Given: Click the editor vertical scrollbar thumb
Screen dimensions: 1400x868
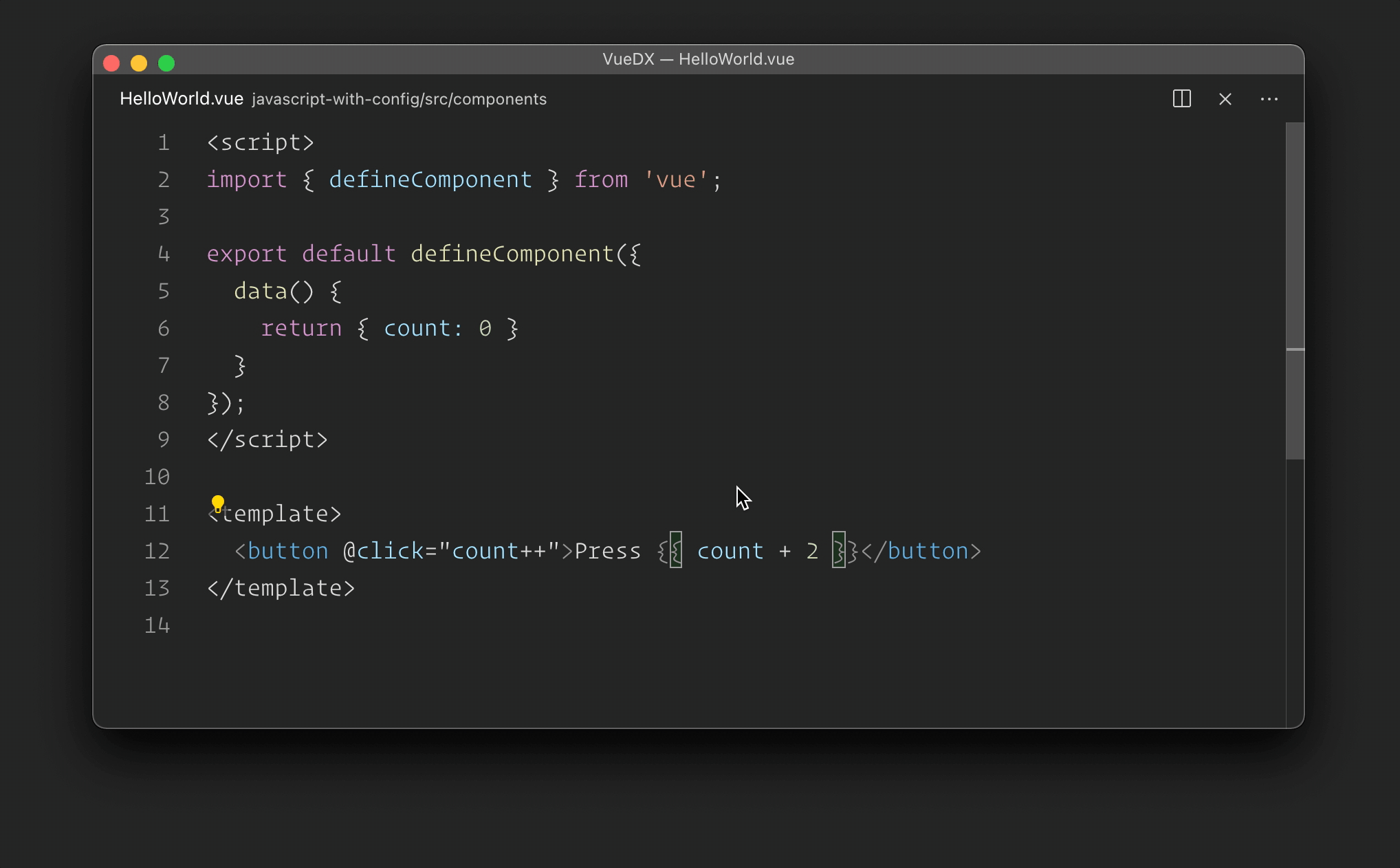Looking at the screenshot, I should click(1295, 289).
